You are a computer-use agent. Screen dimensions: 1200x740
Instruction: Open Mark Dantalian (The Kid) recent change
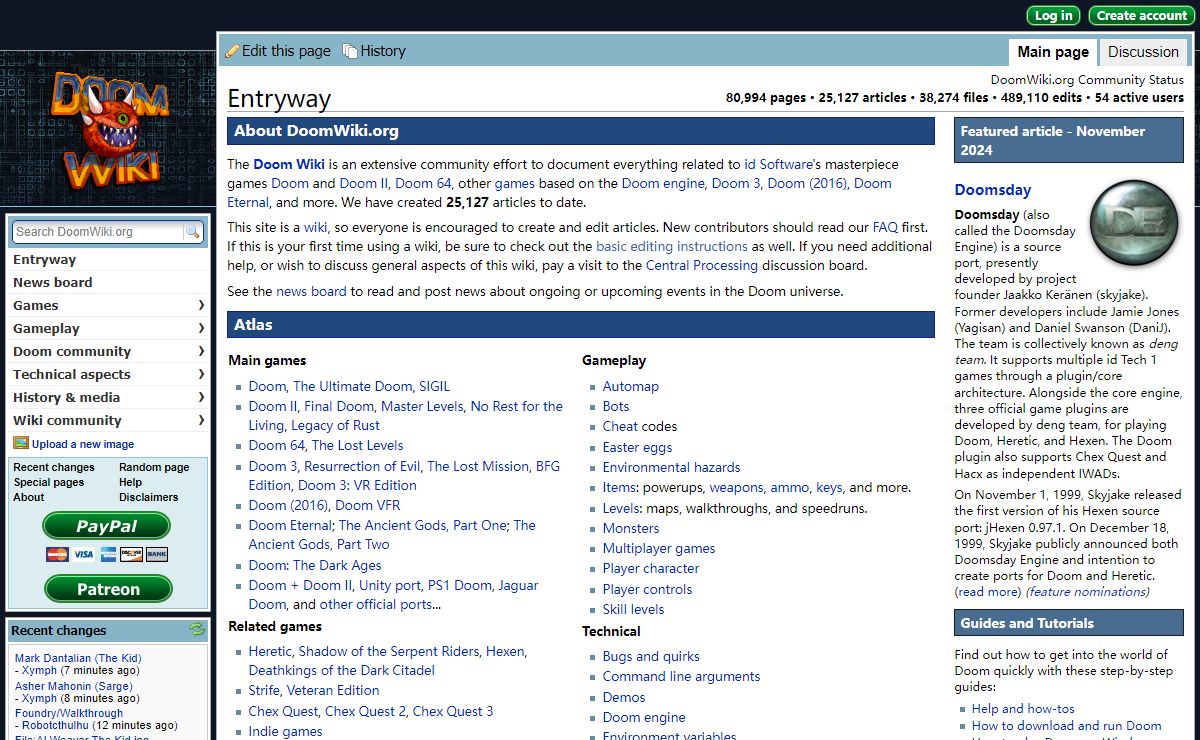pyautogui.click(x=78, y=658)
